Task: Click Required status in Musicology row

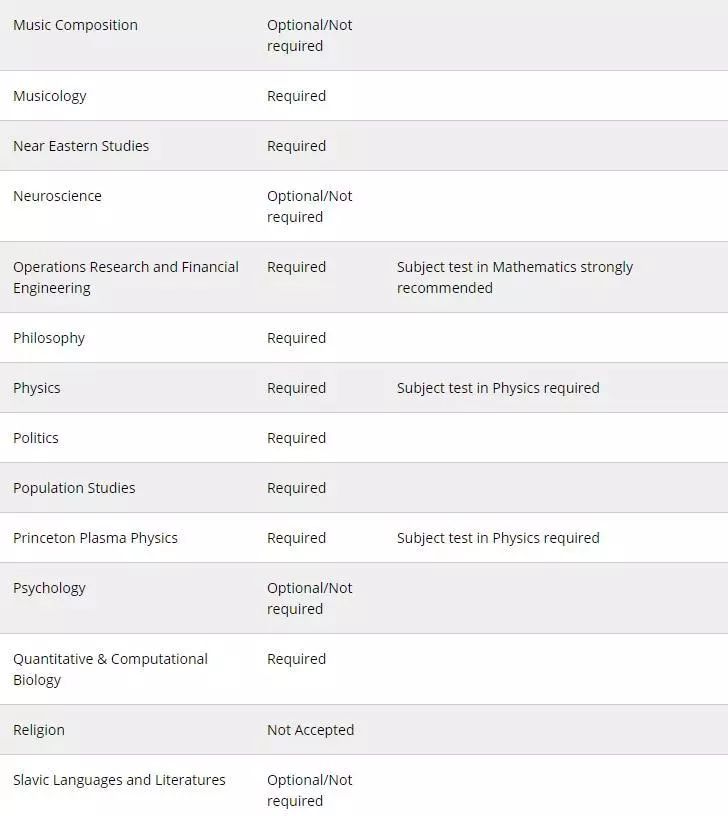Action: (x=296, y=96)
